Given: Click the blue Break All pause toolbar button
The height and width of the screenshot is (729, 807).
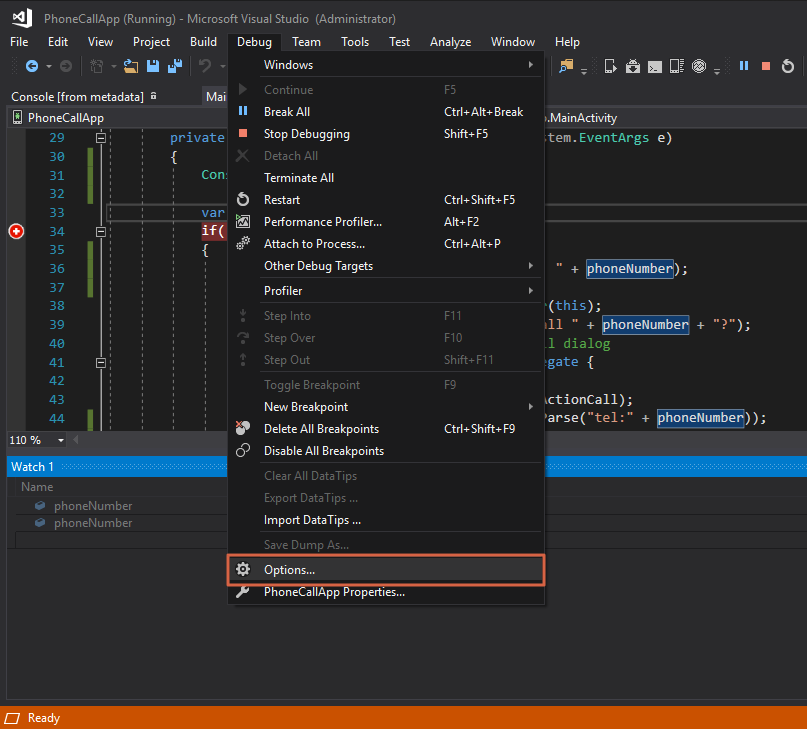Looking at the screenshot, I should (744, 66).
